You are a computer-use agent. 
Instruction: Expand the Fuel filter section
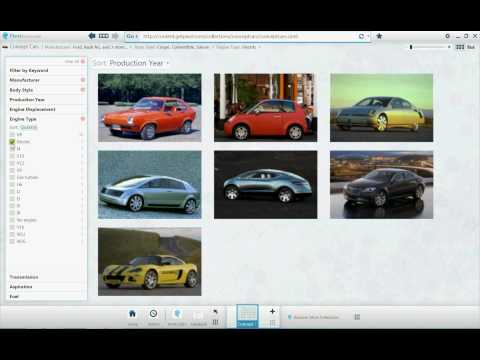tap(45, 296)
